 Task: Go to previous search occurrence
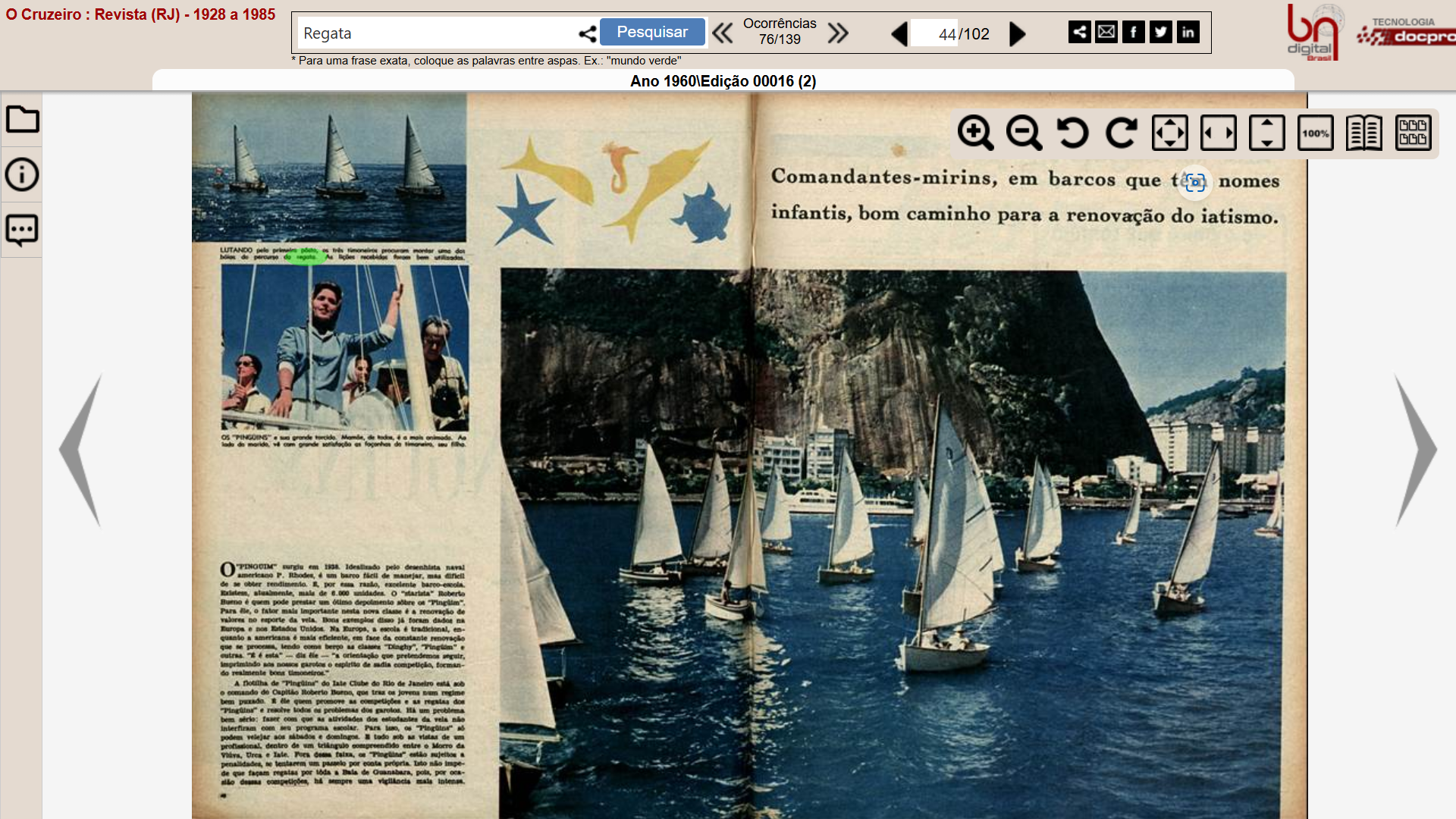click(723, 33)
